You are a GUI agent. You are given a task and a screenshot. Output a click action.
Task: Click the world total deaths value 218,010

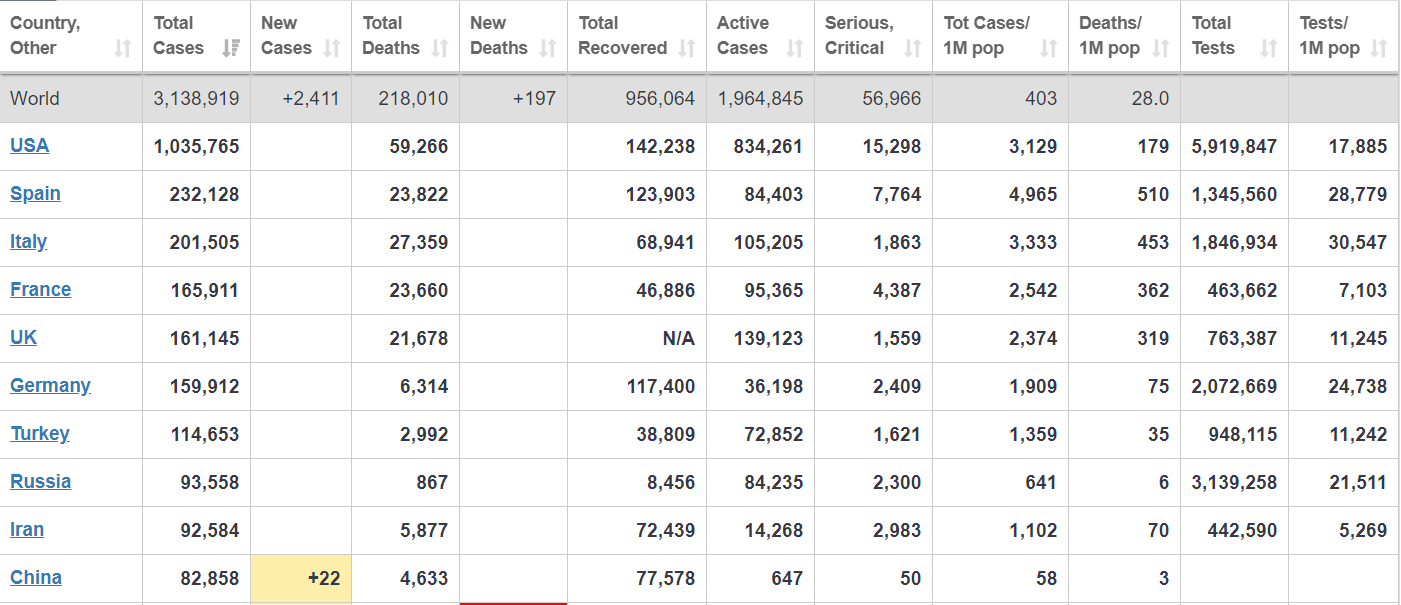pos(413,99)
